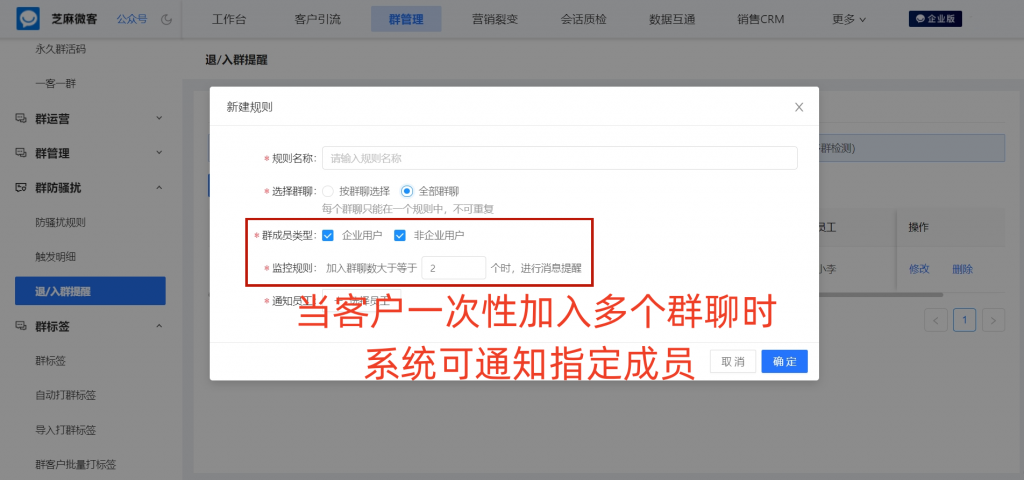Click 确定 button in dialog
Screen dimensions: 1024x480
point(784,362)
